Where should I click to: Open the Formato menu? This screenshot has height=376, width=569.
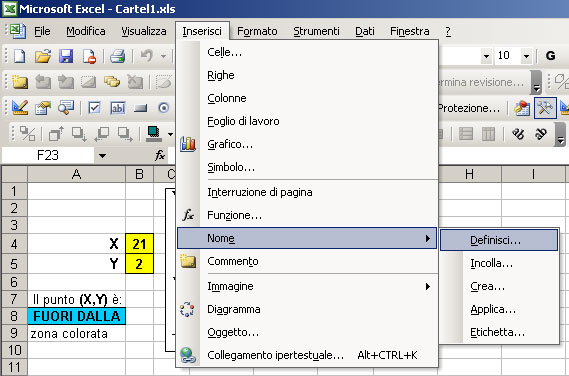(x=257, y=31)
